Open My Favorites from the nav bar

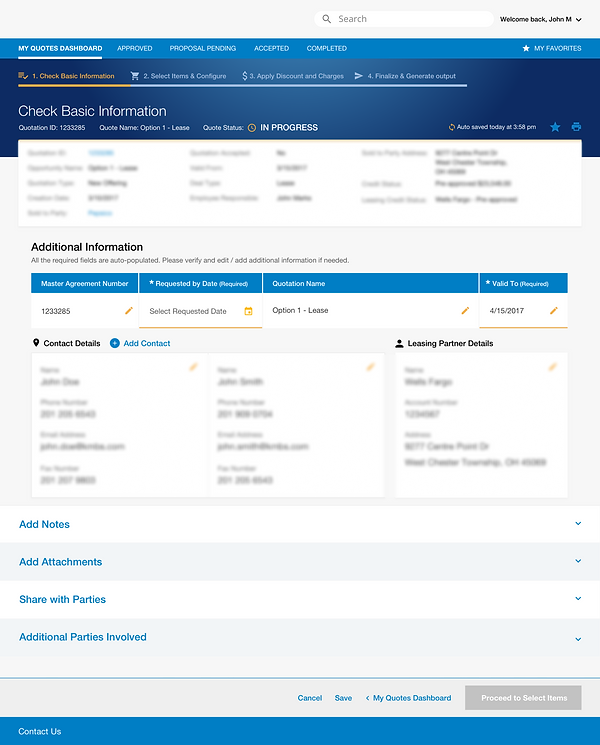(552, 48)
